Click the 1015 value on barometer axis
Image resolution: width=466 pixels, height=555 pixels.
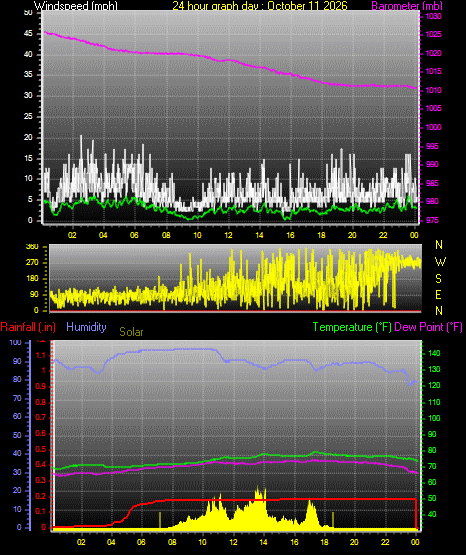coord(433,71)
